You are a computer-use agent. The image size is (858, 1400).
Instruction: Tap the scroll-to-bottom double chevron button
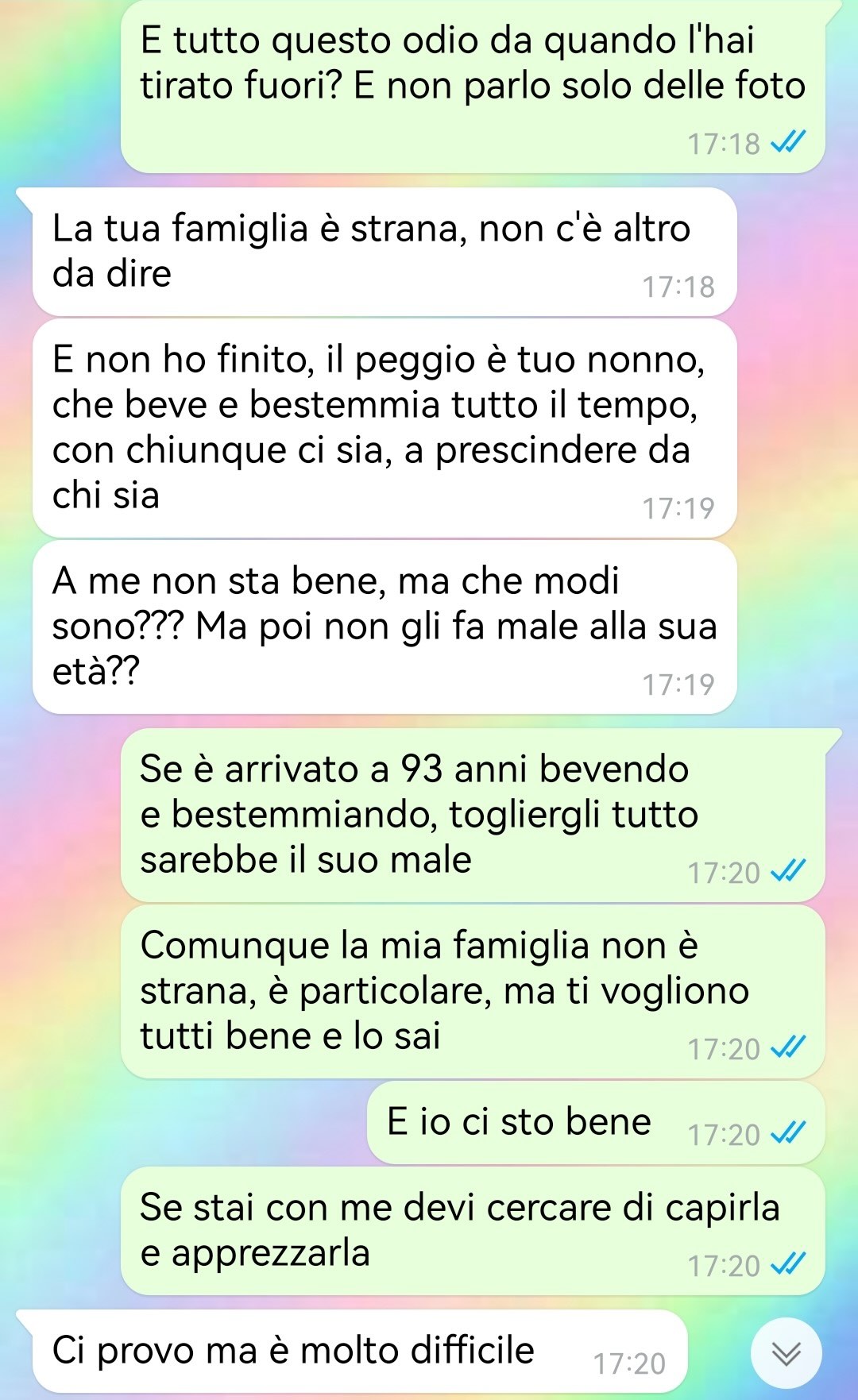[x=786, y=1353]
